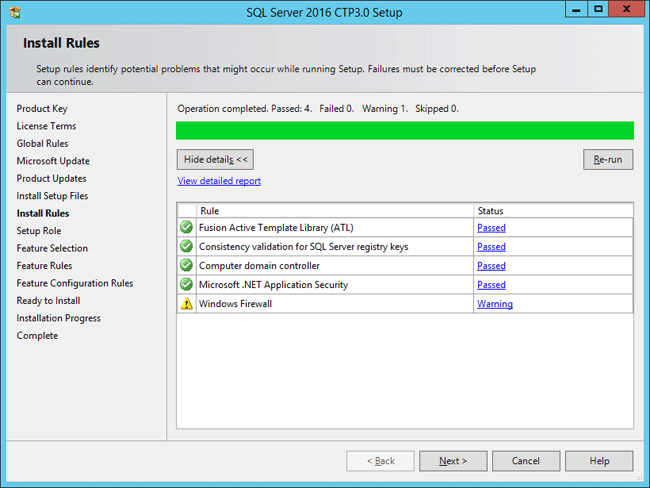Cancel the SQL Server setup

click(x=526, y=461)
